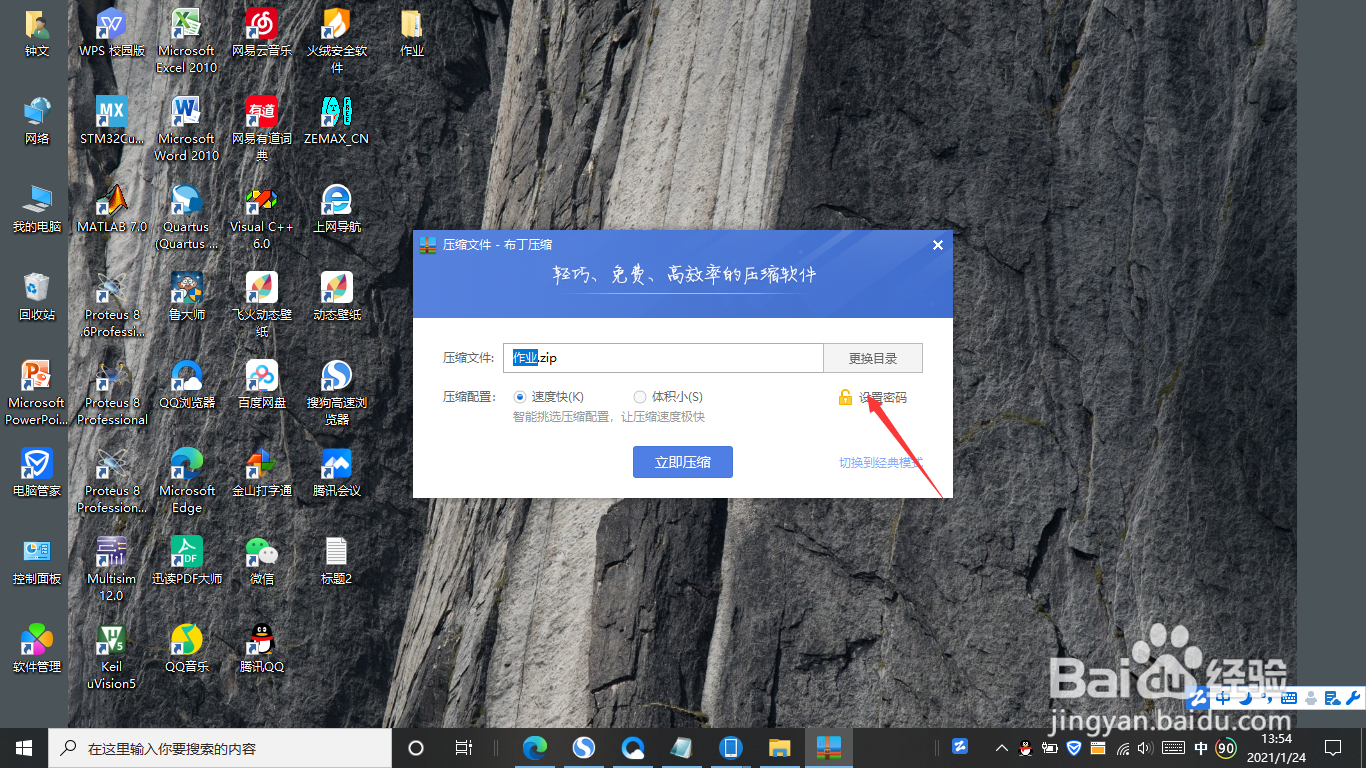1366x768 pixels.
Task: Open 飞火动态壁纸 desktop icon
Action: pyautogui.click(x=262, y=304)
